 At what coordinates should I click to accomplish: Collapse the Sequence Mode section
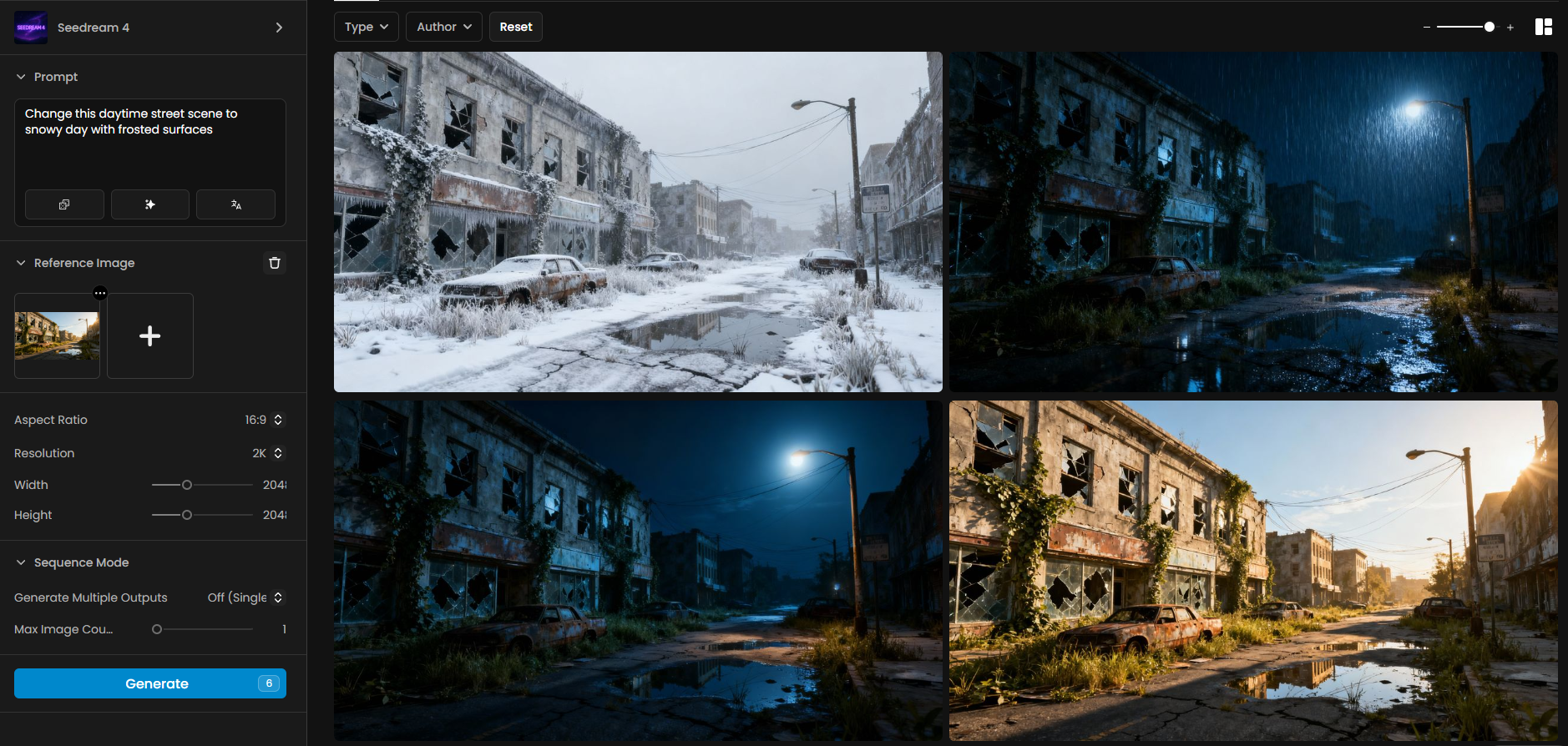21,562
